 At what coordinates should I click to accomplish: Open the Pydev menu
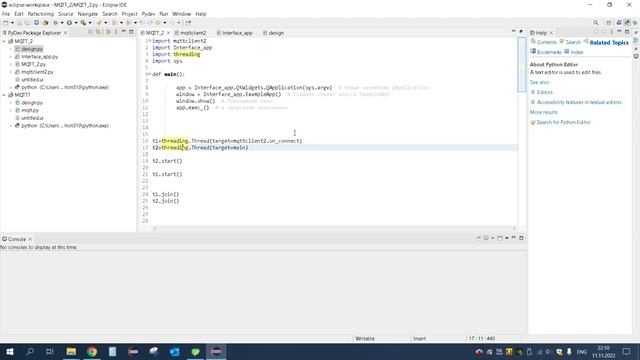148,14
